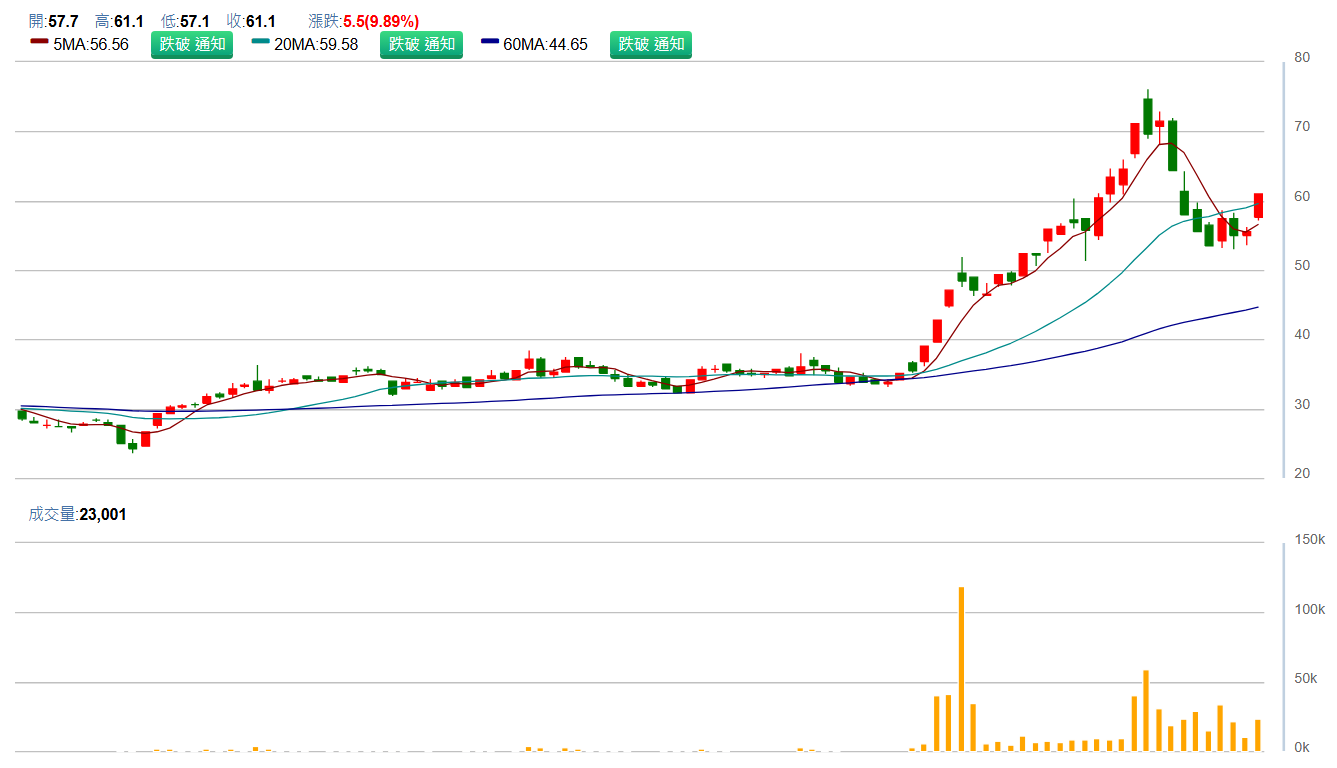Select the 20MA:59.58 legend label
Screen dimensions: 1337x768
click(x=316, y=44)
